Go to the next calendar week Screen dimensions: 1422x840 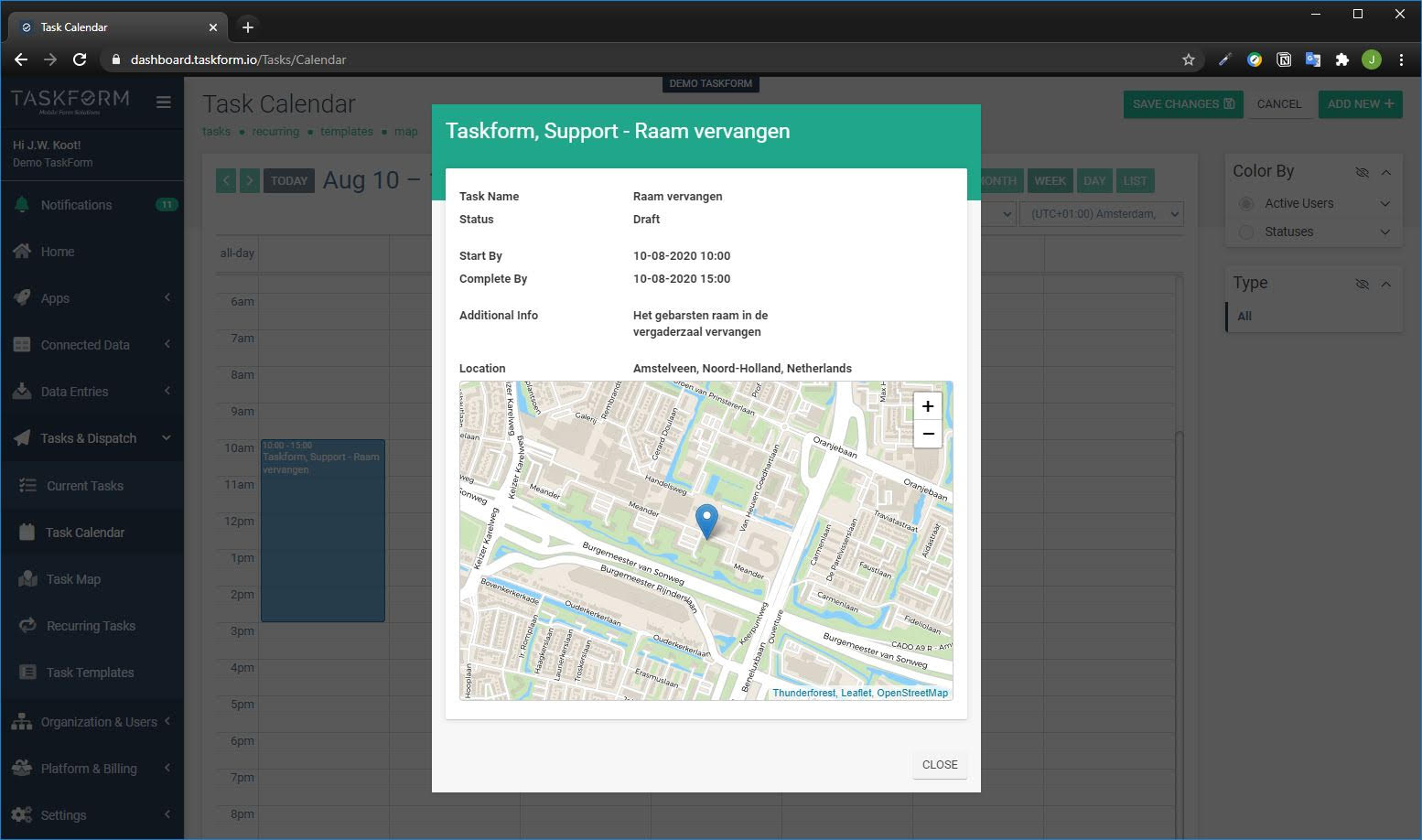(249, 180)
